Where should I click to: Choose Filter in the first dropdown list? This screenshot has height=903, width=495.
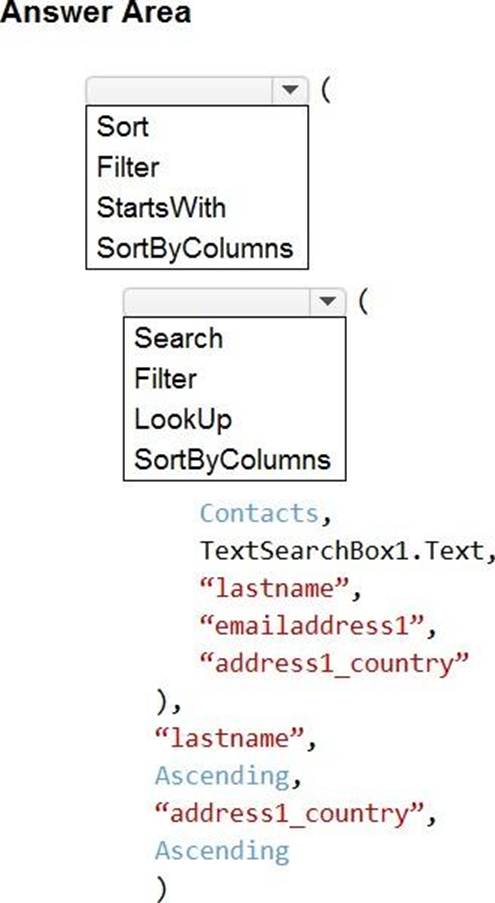click(x=128, y=167)
